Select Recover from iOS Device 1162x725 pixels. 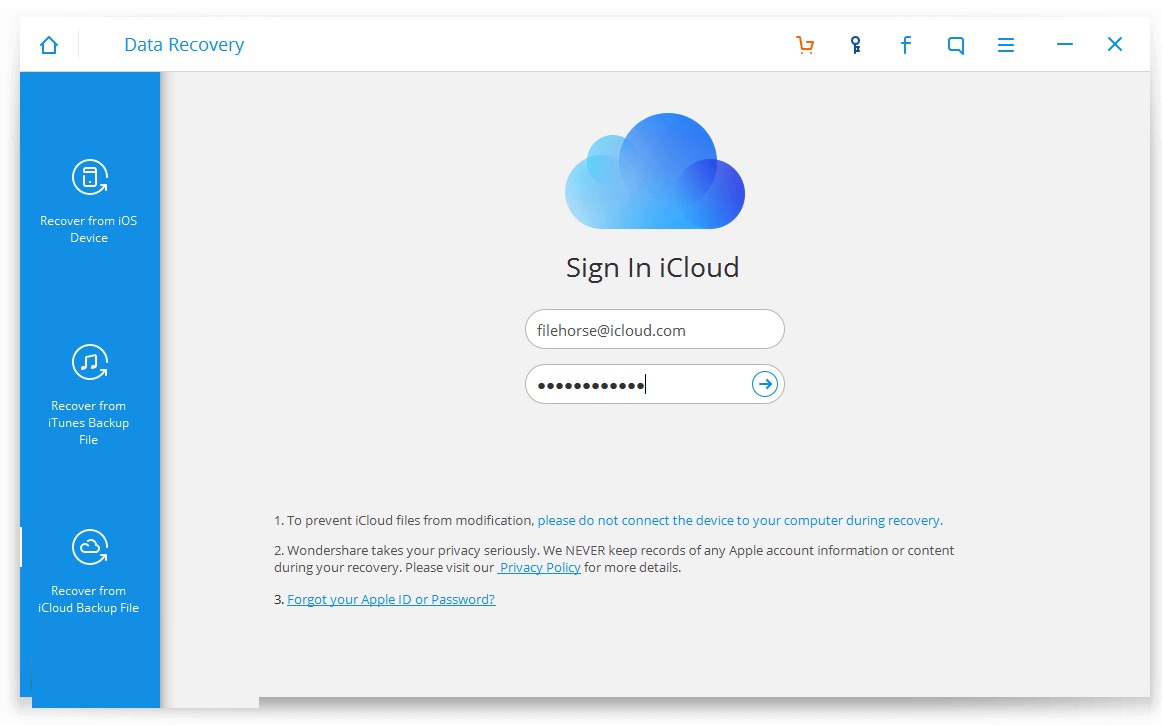pos(89,202)
